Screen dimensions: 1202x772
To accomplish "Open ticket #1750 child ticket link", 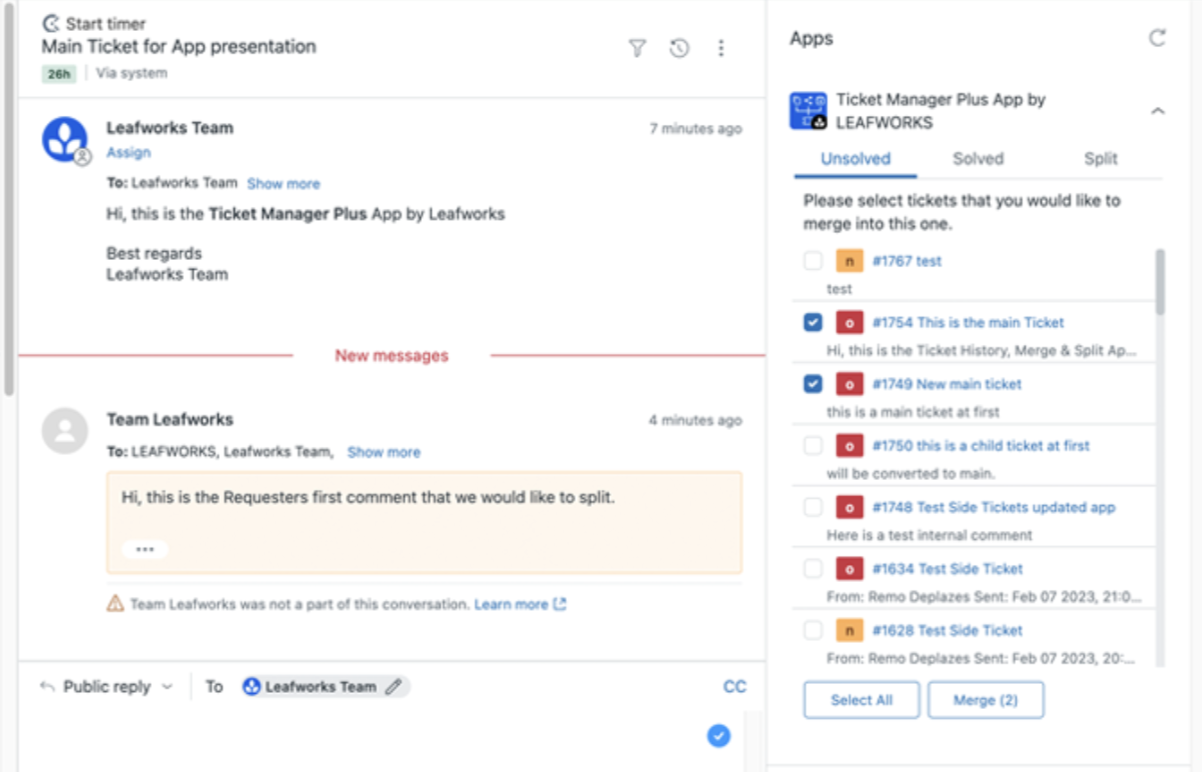I will point(980,445).
